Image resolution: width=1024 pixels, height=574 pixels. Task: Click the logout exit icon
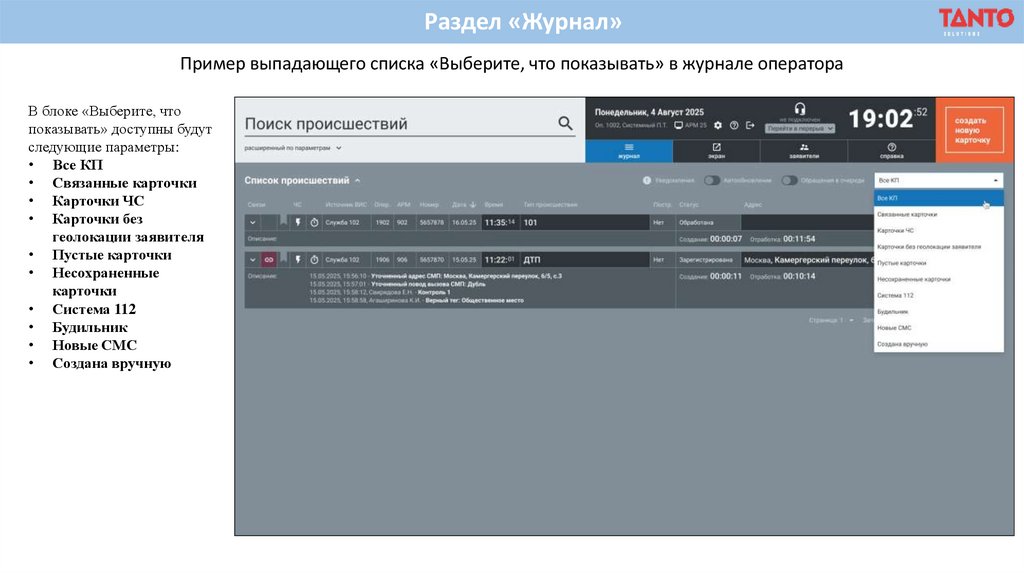coord(750,125)
